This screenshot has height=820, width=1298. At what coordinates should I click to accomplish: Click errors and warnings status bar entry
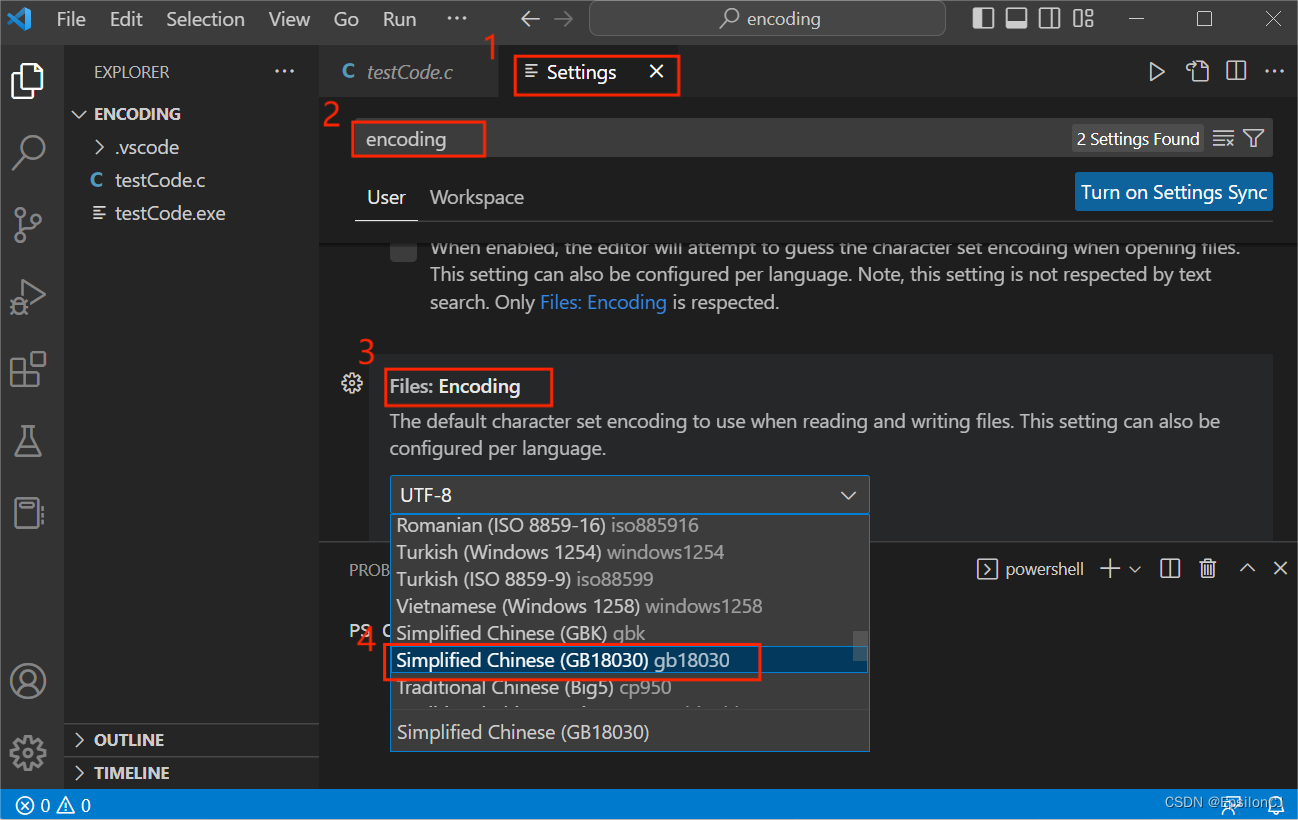point(53,805)
